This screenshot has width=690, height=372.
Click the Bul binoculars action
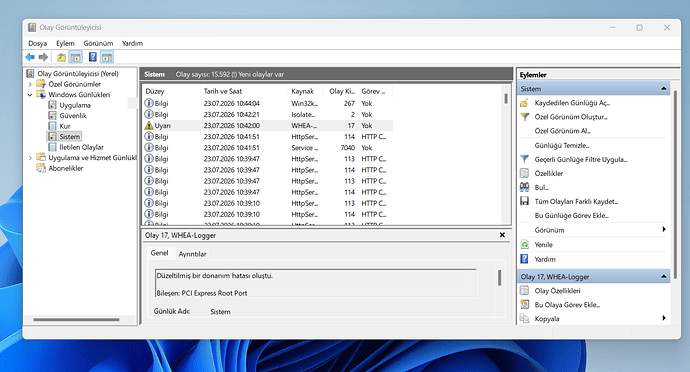[x=541, y=188]
